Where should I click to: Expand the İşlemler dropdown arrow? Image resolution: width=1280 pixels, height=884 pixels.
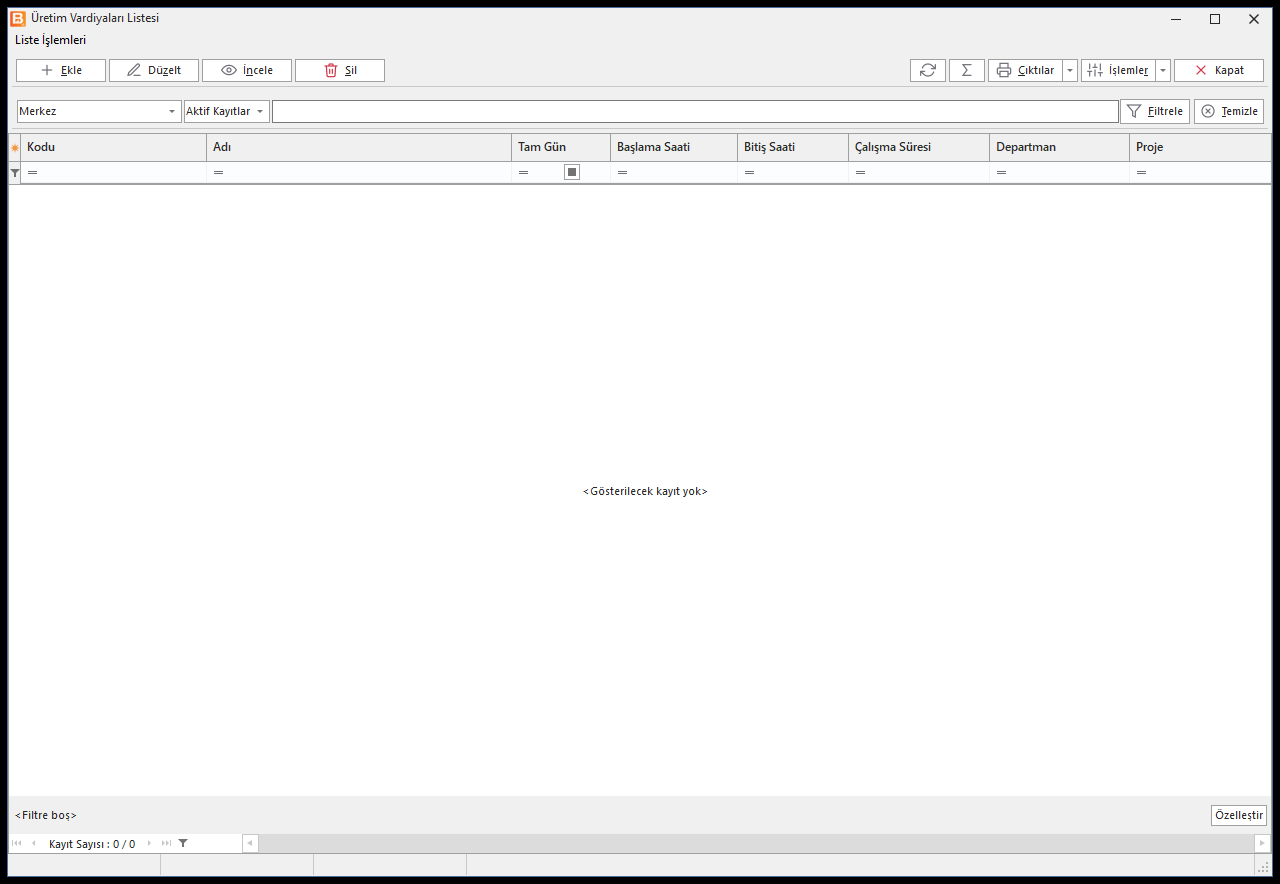[1163, 70]
